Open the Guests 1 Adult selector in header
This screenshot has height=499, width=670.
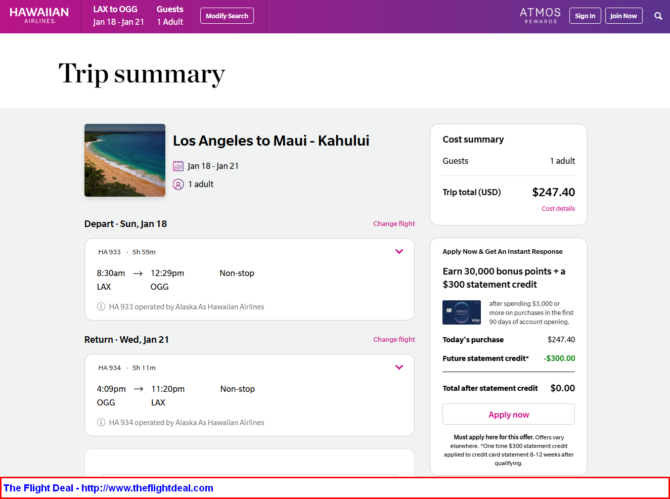coord(170,16)
